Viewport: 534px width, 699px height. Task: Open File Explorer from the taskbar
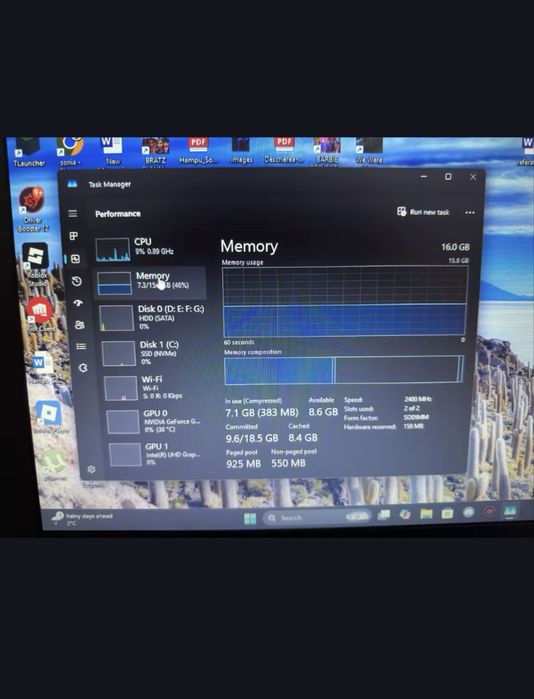coord(426,514)
